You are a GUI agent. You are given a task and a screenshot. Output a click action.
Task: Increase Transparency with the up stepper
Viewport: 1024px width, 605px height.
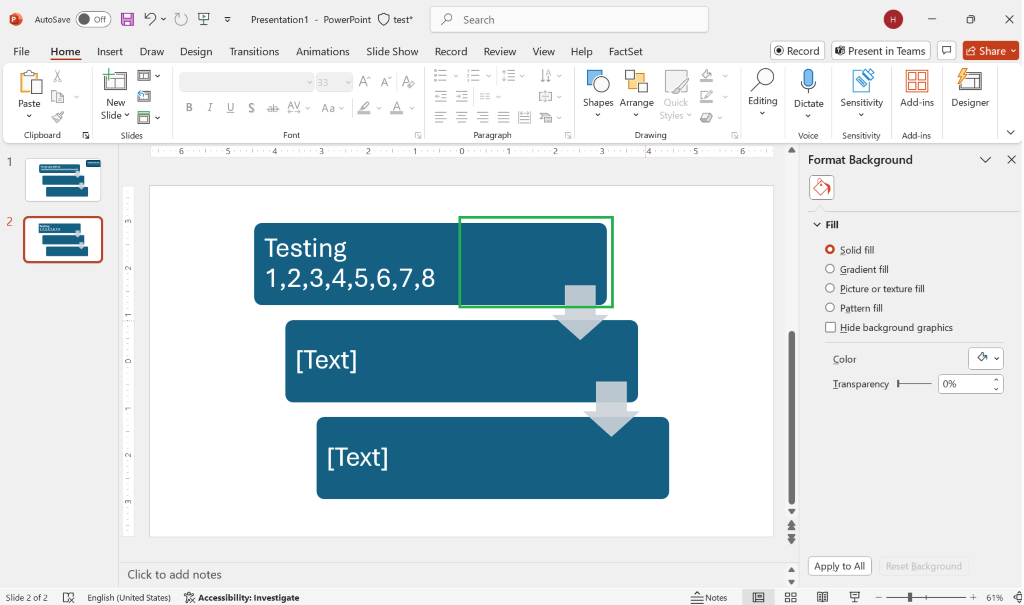[x=996, y=380]
